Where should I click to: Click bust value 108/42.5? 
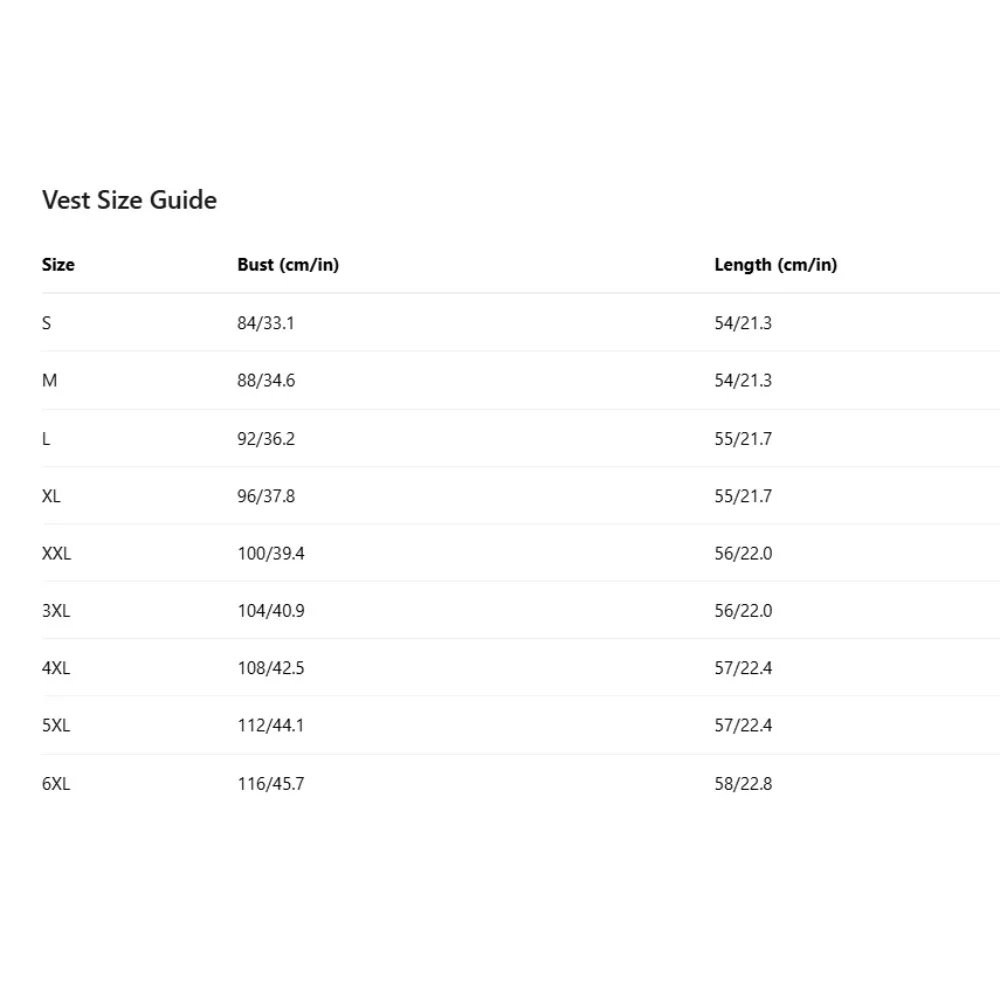click(270, 668)
